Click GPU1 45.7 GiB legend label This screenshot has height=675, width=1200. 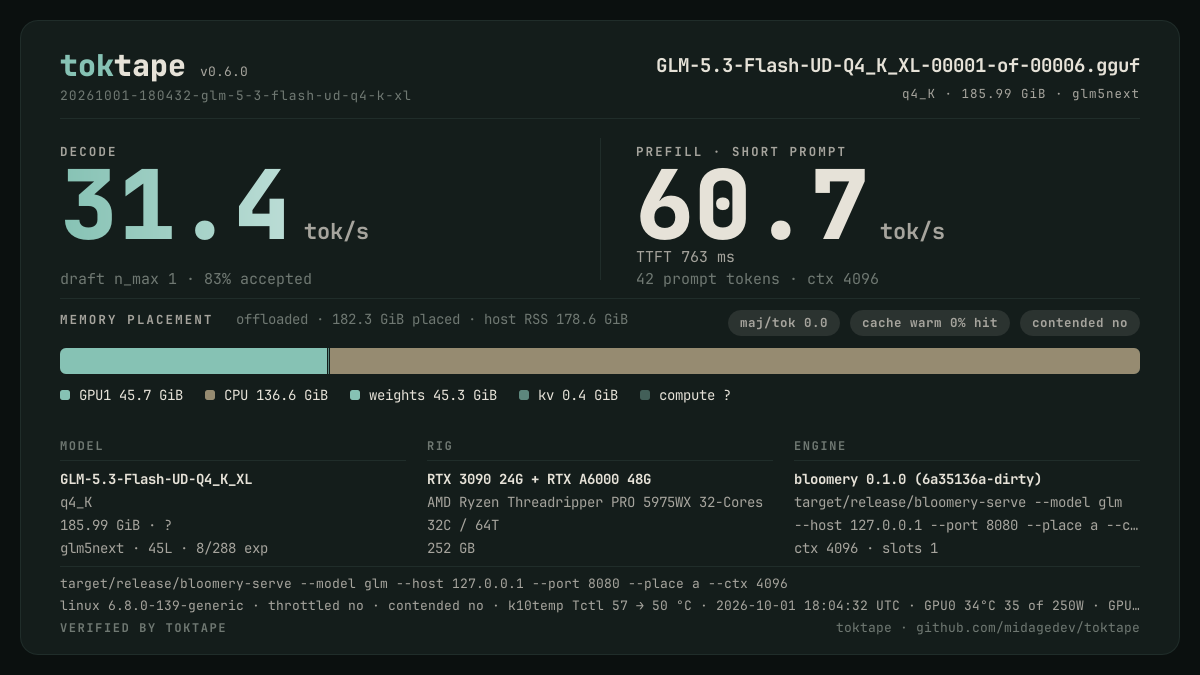click(x=131, y=395)
